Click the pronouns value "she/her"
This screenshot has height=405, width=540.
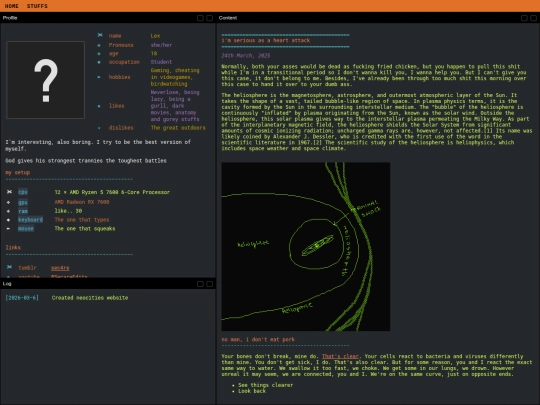click(161, 45)
